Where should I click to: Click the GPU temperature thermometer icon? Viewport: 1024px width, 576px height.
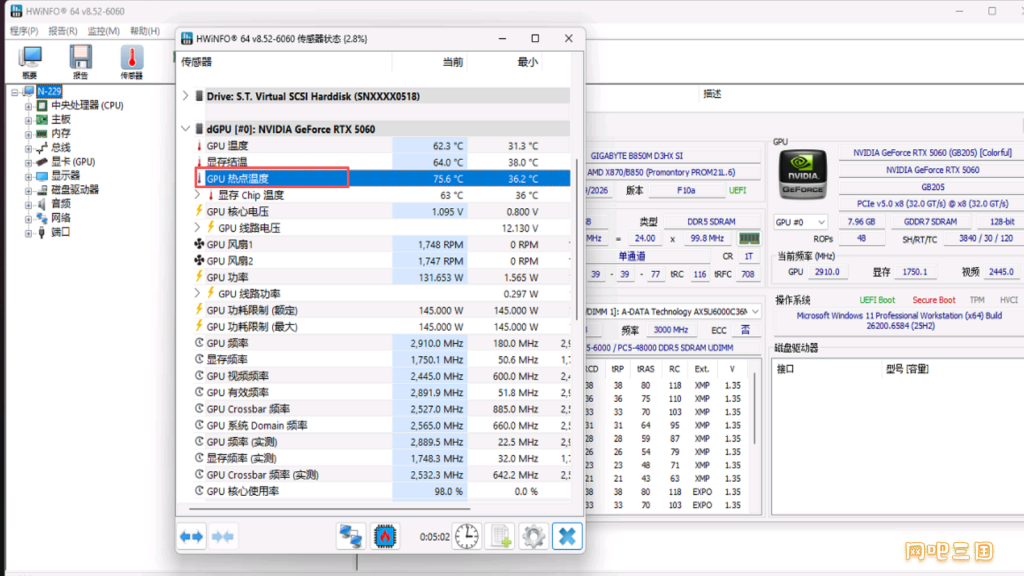coord(199,146)
